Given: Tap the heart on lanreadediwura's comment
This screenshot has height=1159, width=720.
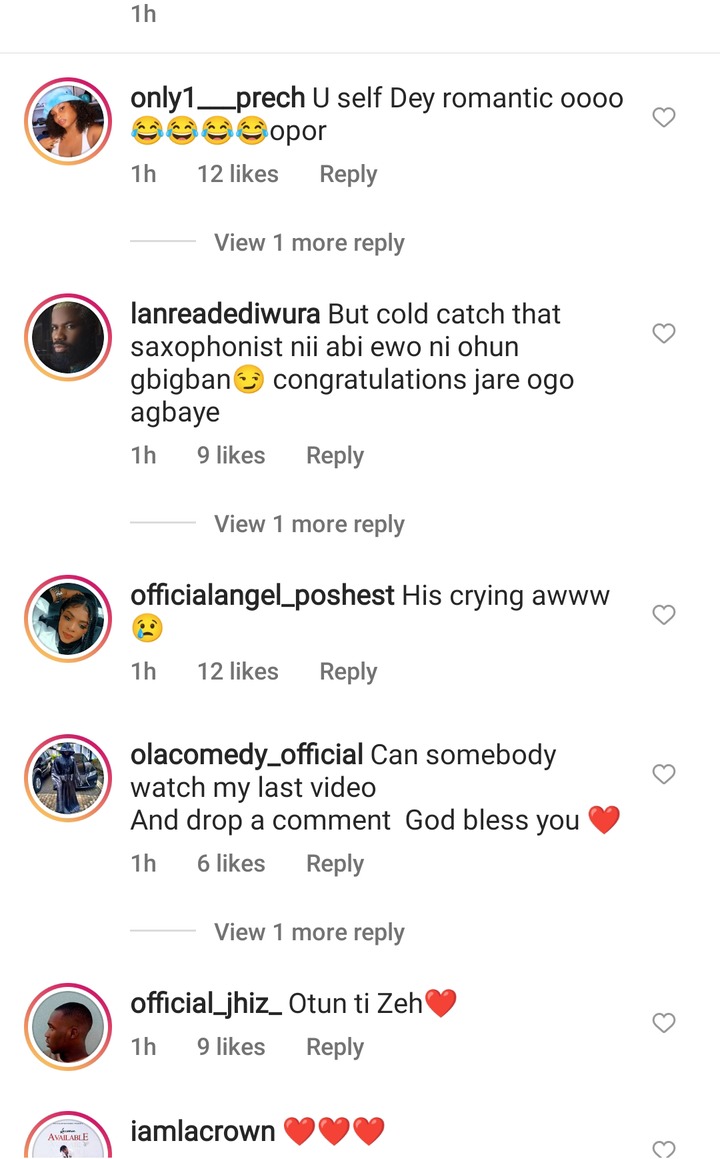Looking at the screenshot, I should click(664, 334).
